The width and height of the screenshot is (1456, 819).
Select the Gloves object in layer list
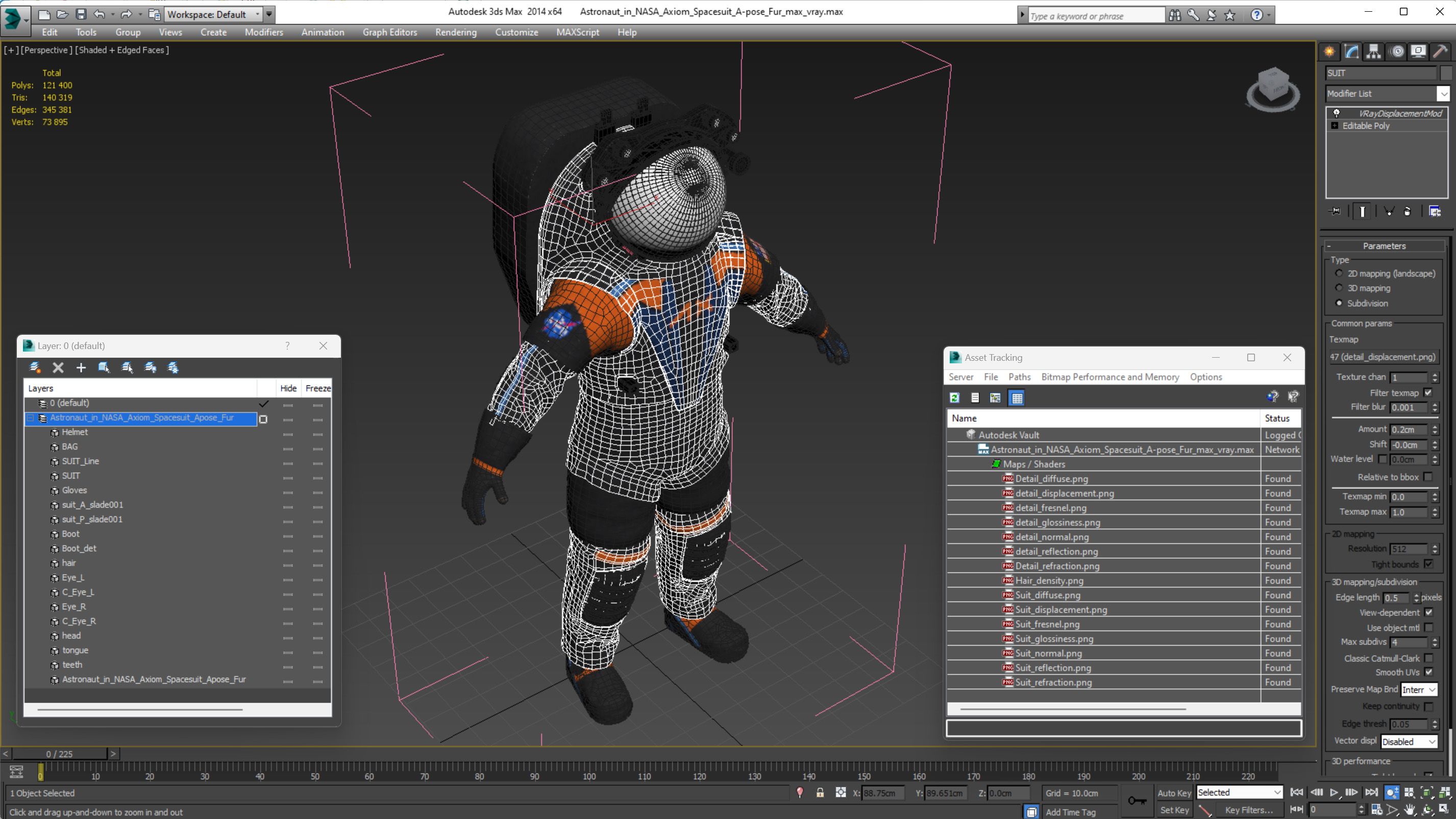click(x=75, y=490)
